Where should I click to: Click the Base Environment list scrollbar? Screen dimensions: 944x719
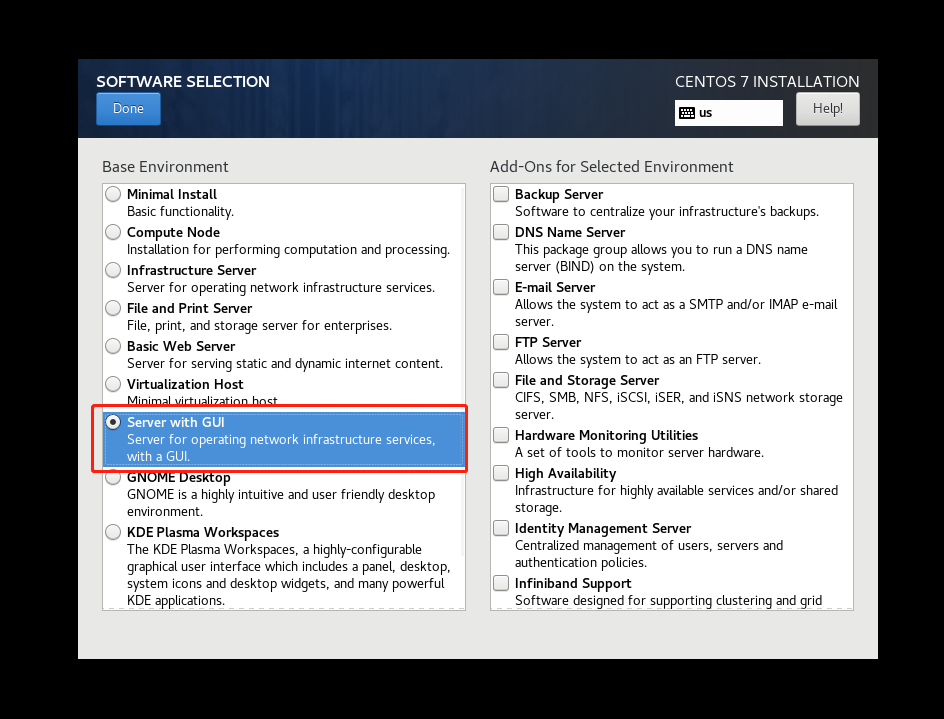point(463,370)
